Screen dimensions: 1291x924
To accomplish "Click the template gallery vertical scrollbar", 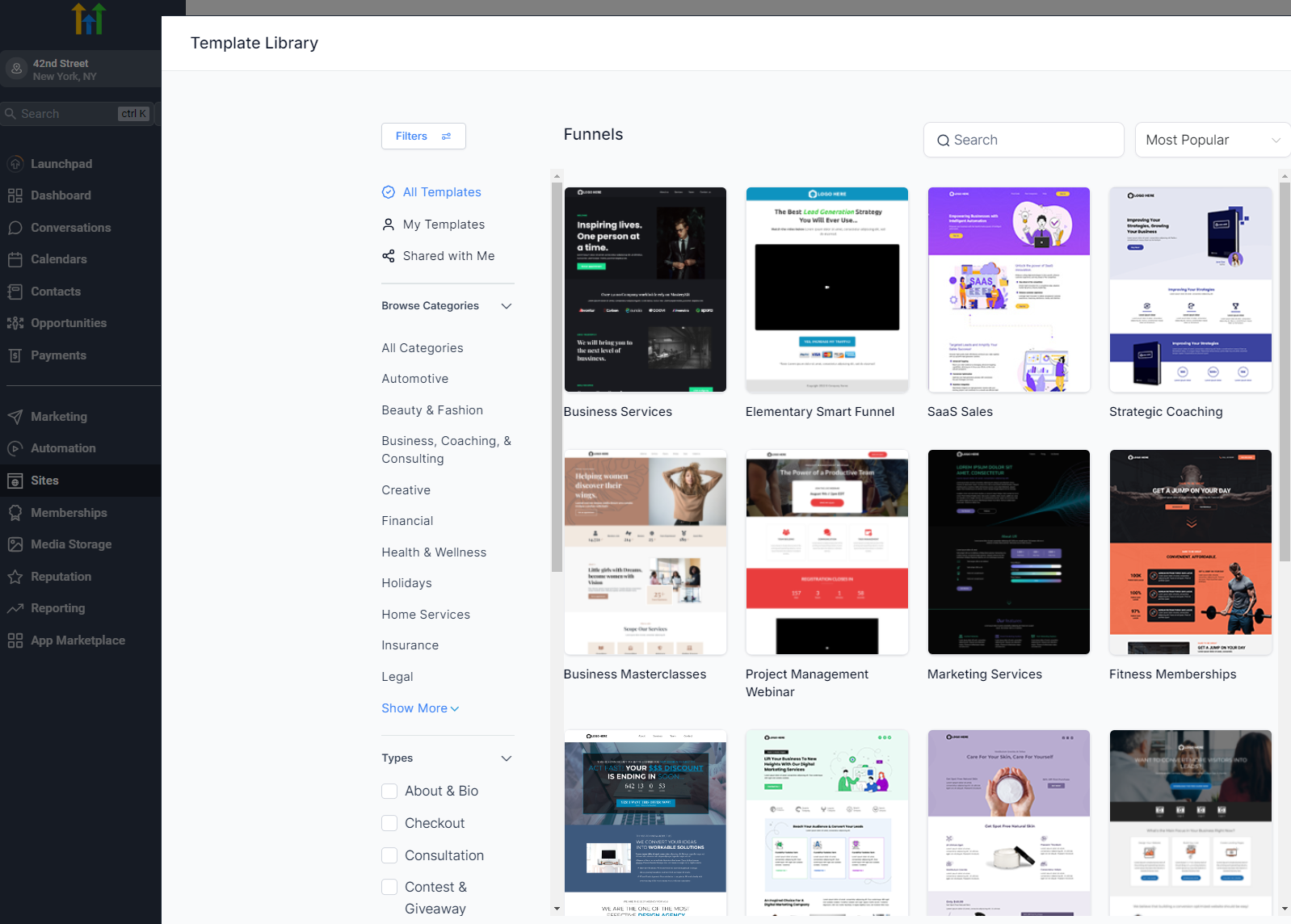I will (x=1285, y=372).
